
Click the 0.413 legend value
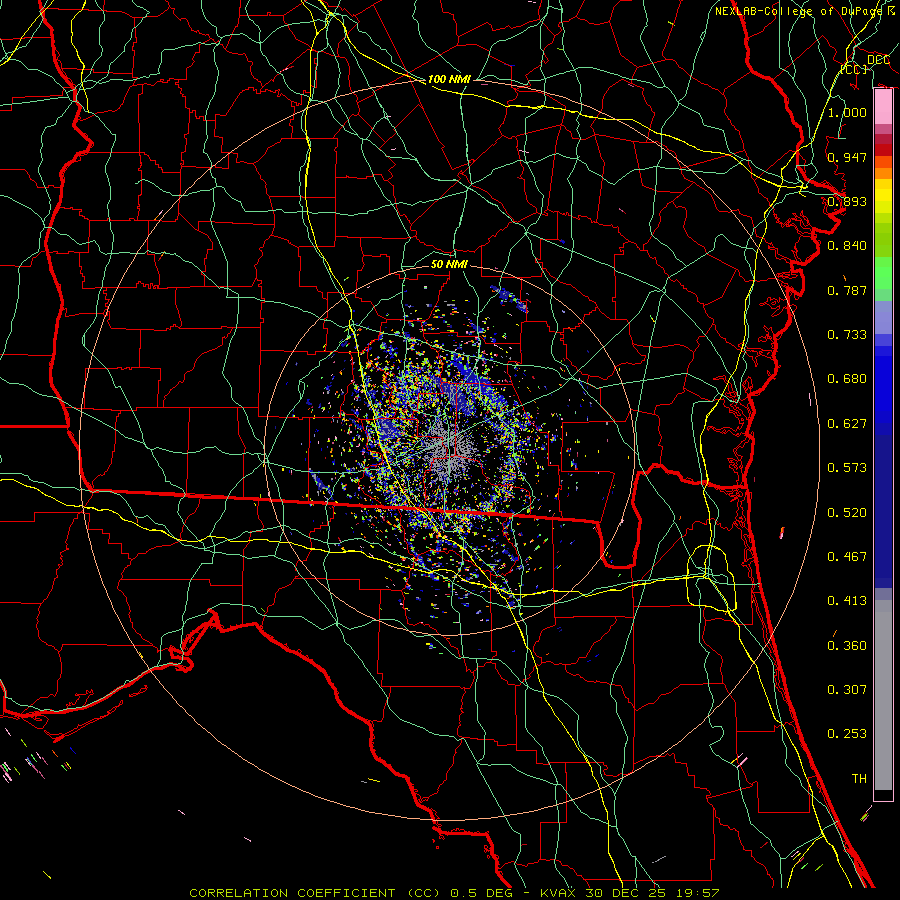click(x=847, y=601)
